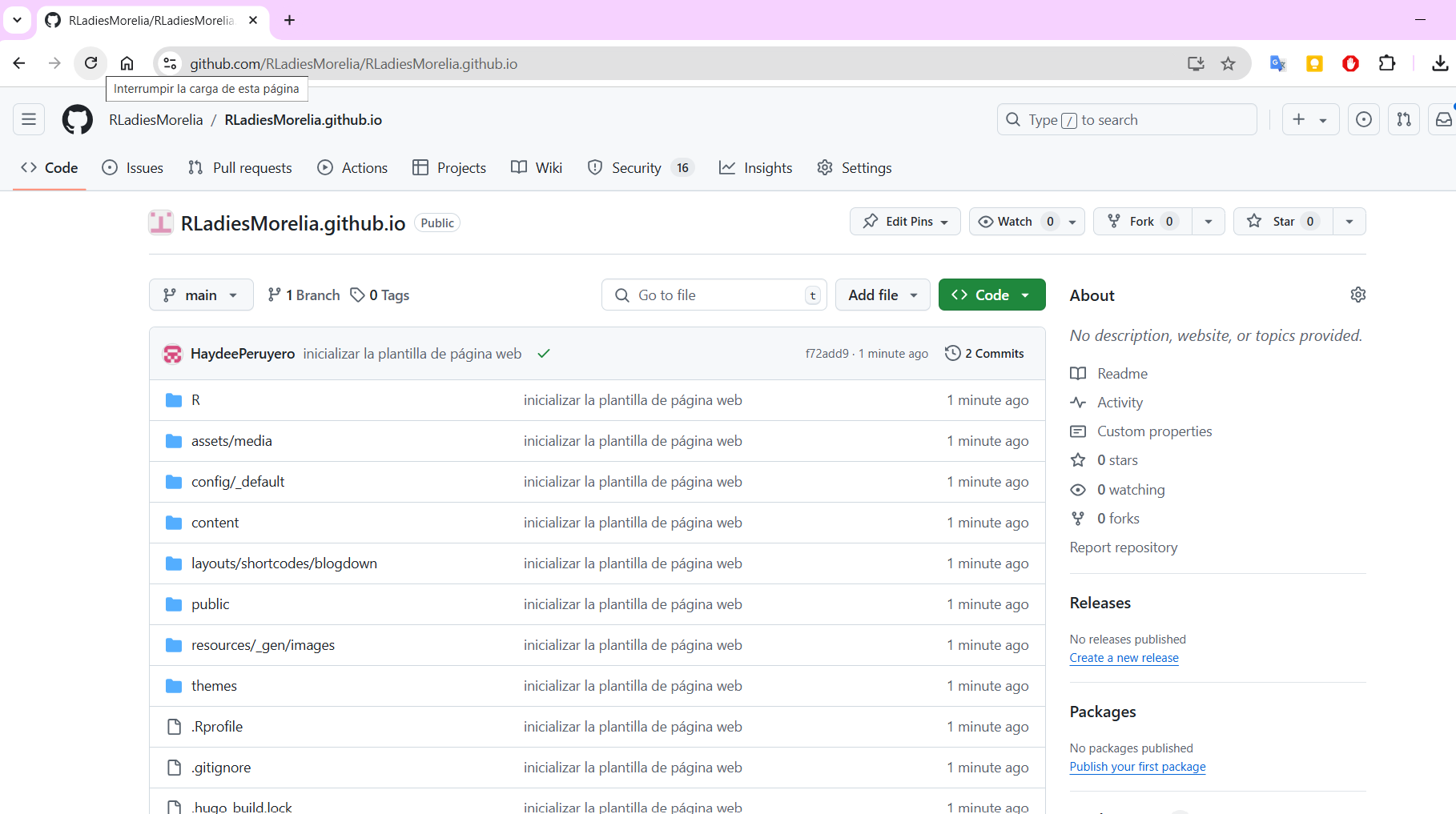Click Report repository link

[1124, 547]
